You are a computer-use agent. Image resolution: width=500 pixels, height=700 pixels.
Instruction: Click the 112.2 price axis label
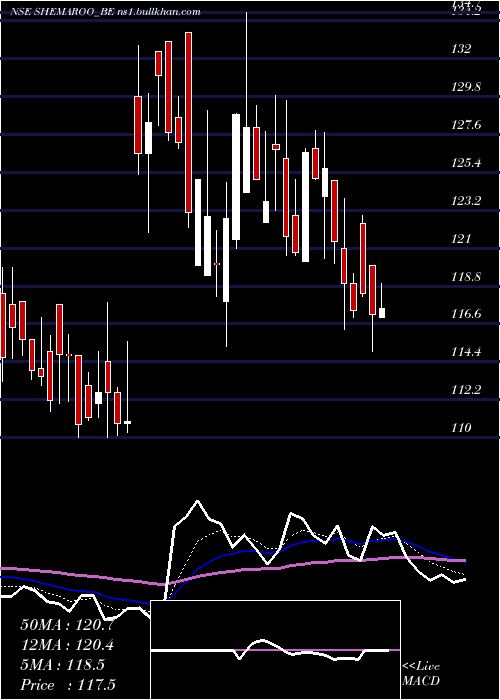click(466, 390)
